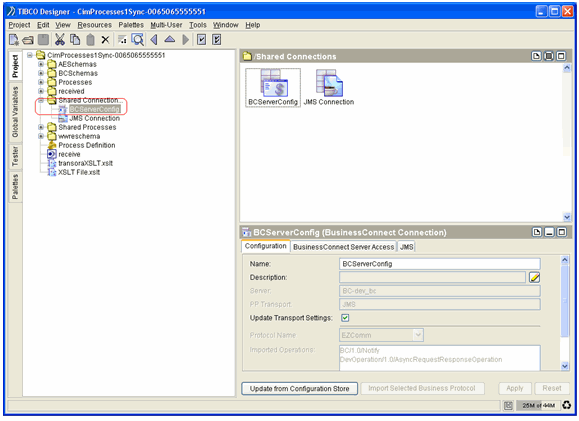This screenshot has width=579, height=421.
Task: Click maximize icon in Shared Connections header
Action: click(561, 56)
